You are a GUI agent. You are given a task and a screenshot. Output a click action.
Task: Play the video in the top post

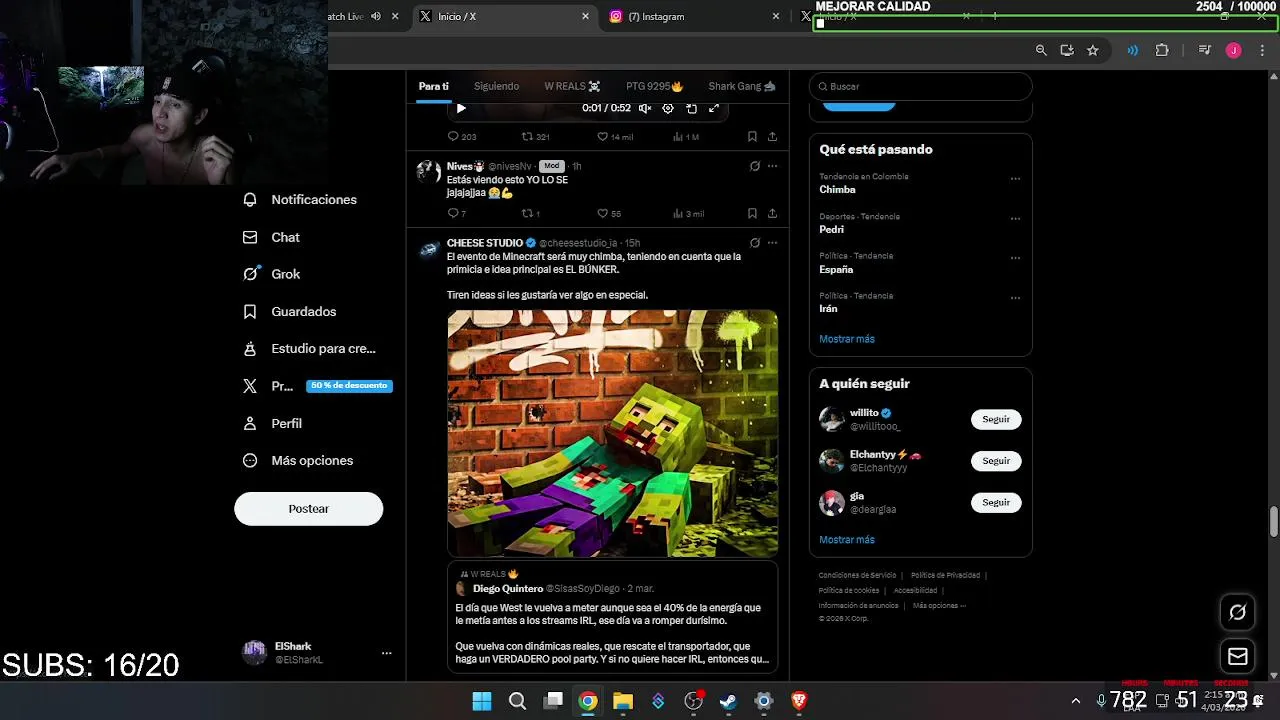(461, 108)
